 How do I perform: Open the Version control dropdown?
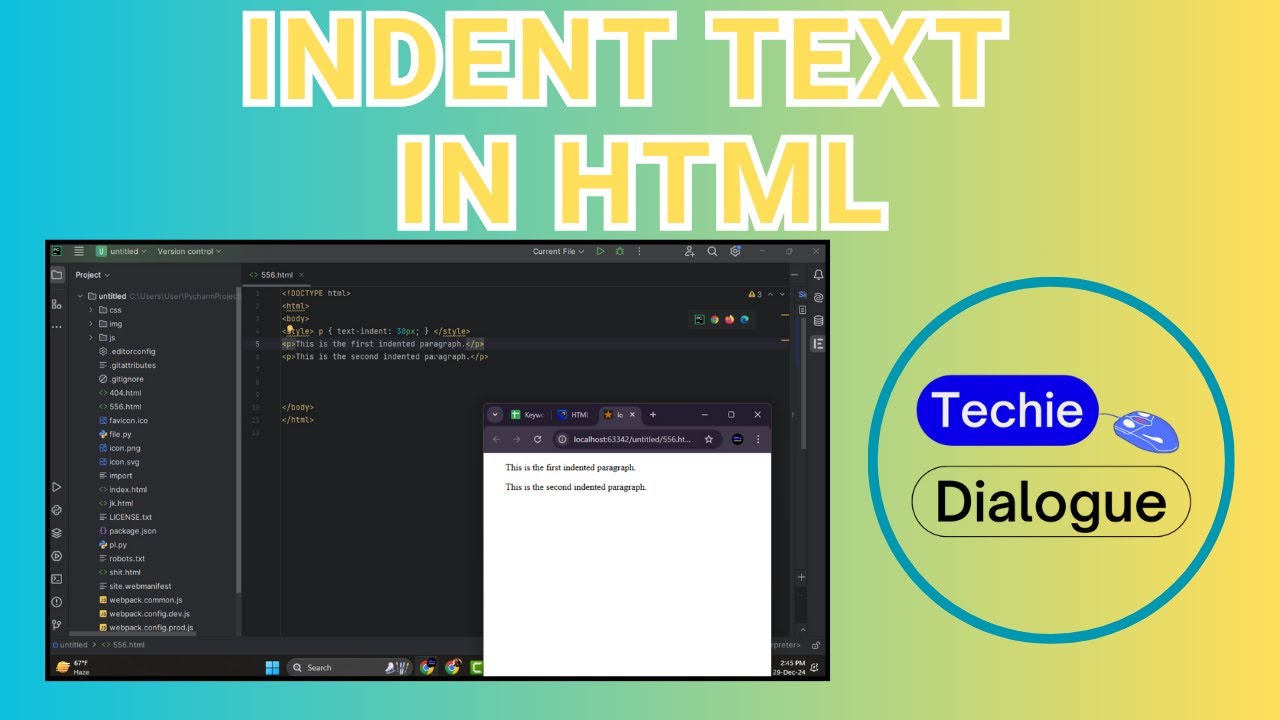[x=189, y=251]
